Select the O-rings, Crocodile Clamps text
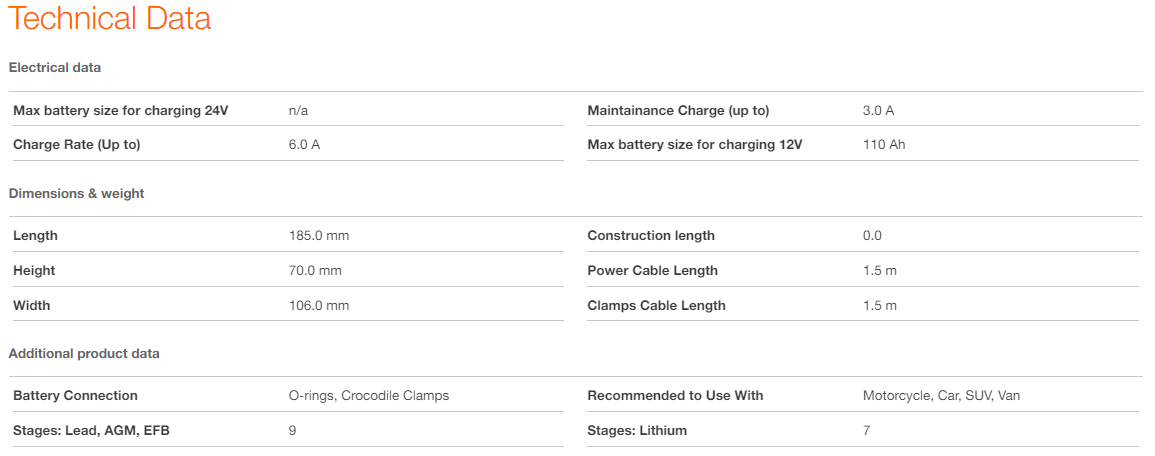 point(369,396)
